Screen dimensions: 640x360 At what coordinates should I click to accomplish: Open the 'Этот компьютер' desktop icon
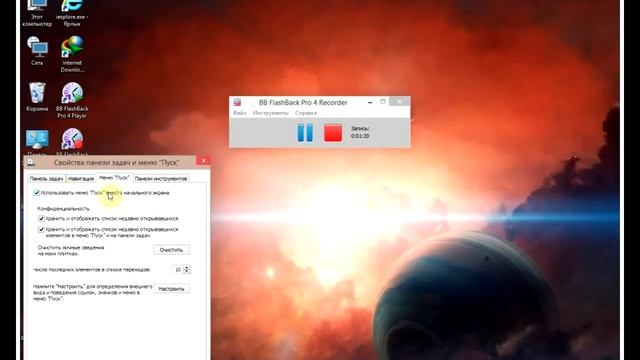(37, 13)
